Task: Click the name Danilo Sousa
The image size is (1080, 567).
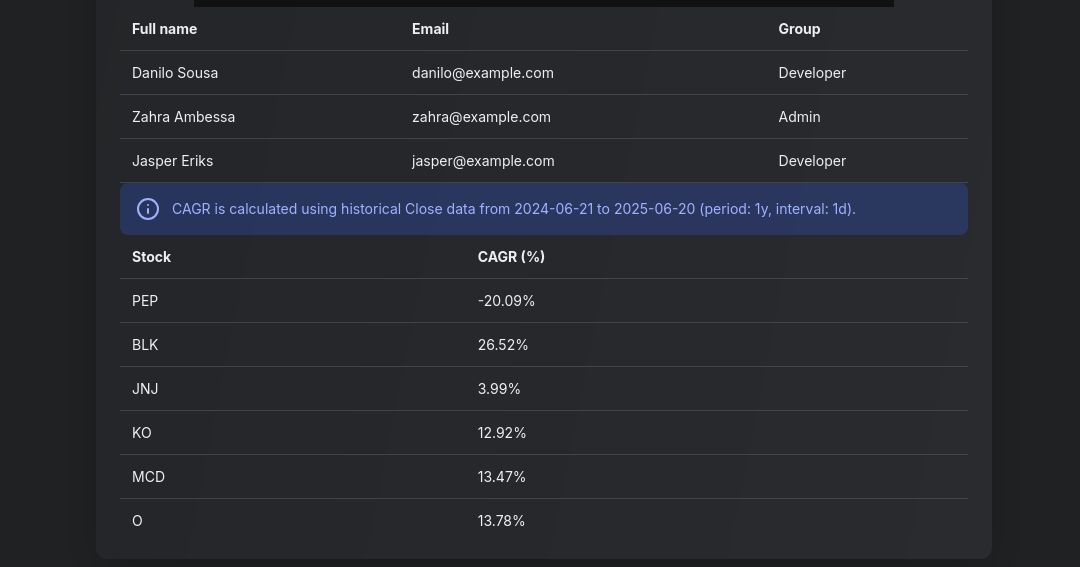Action: coord(175,73)
